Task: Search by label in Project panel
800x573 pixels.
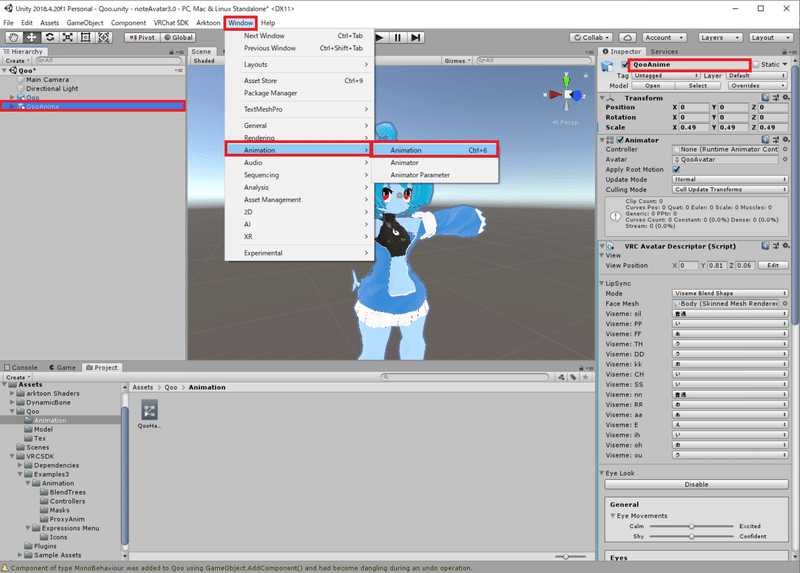Action: click(573, 377)
